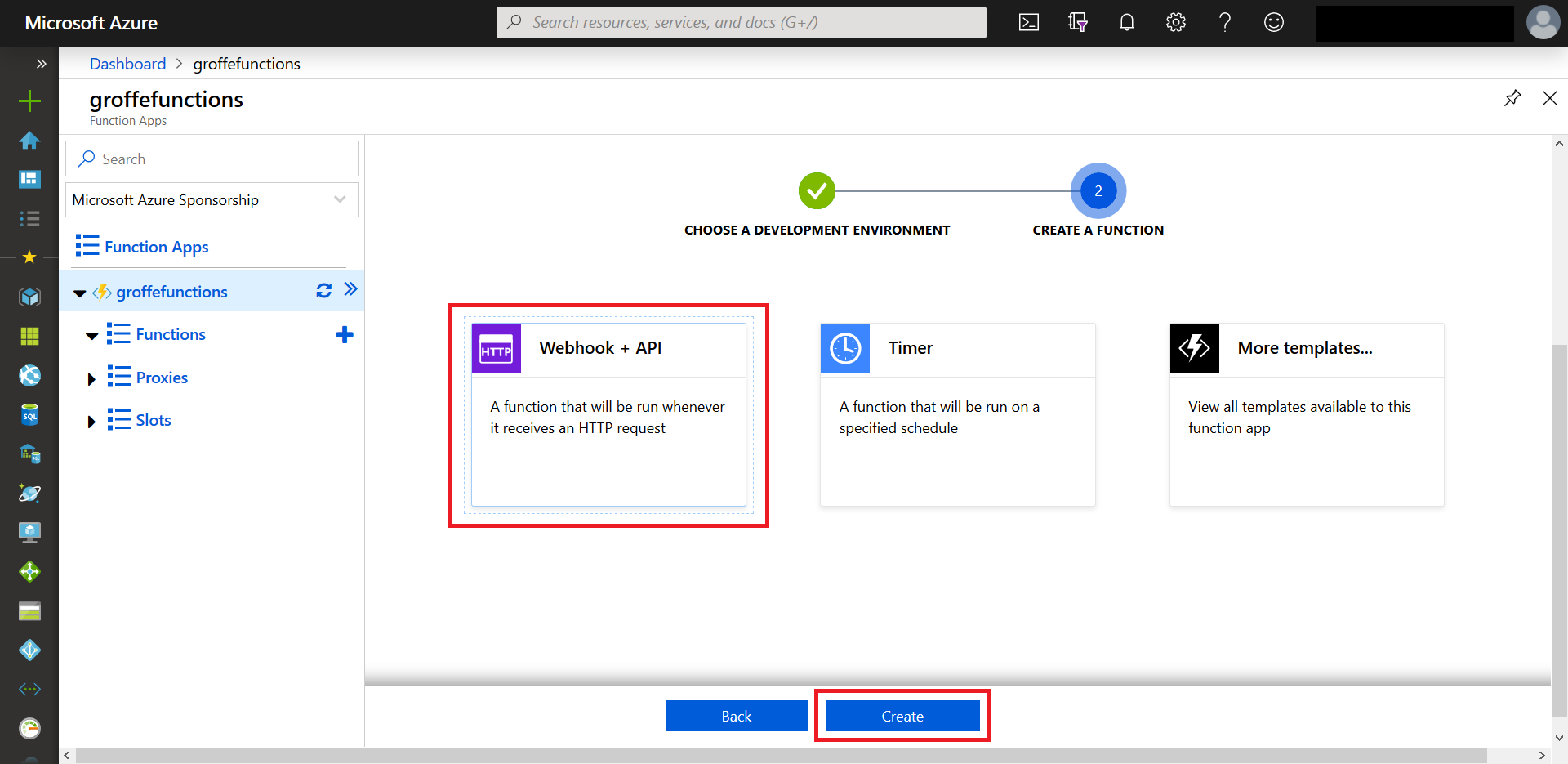The image size is (1568, 764).
Task: Click the Back button
Action: (x=736, y=716)
